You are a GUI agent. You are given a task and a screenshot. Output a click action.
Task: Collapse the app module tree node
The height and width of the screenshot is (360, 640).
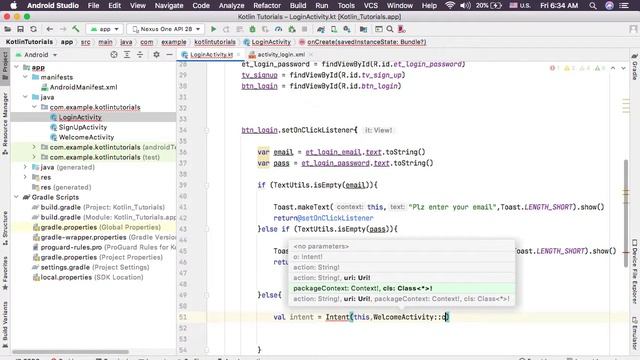coord(17,67)
